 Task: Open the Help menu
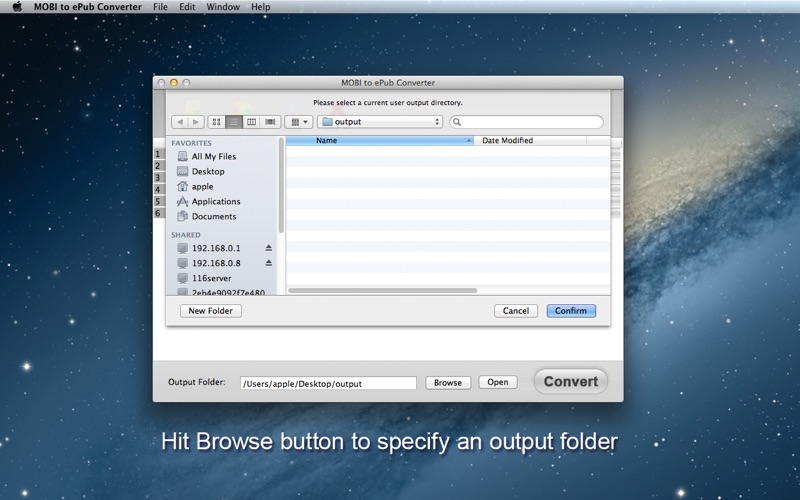(x=261, y=7)
